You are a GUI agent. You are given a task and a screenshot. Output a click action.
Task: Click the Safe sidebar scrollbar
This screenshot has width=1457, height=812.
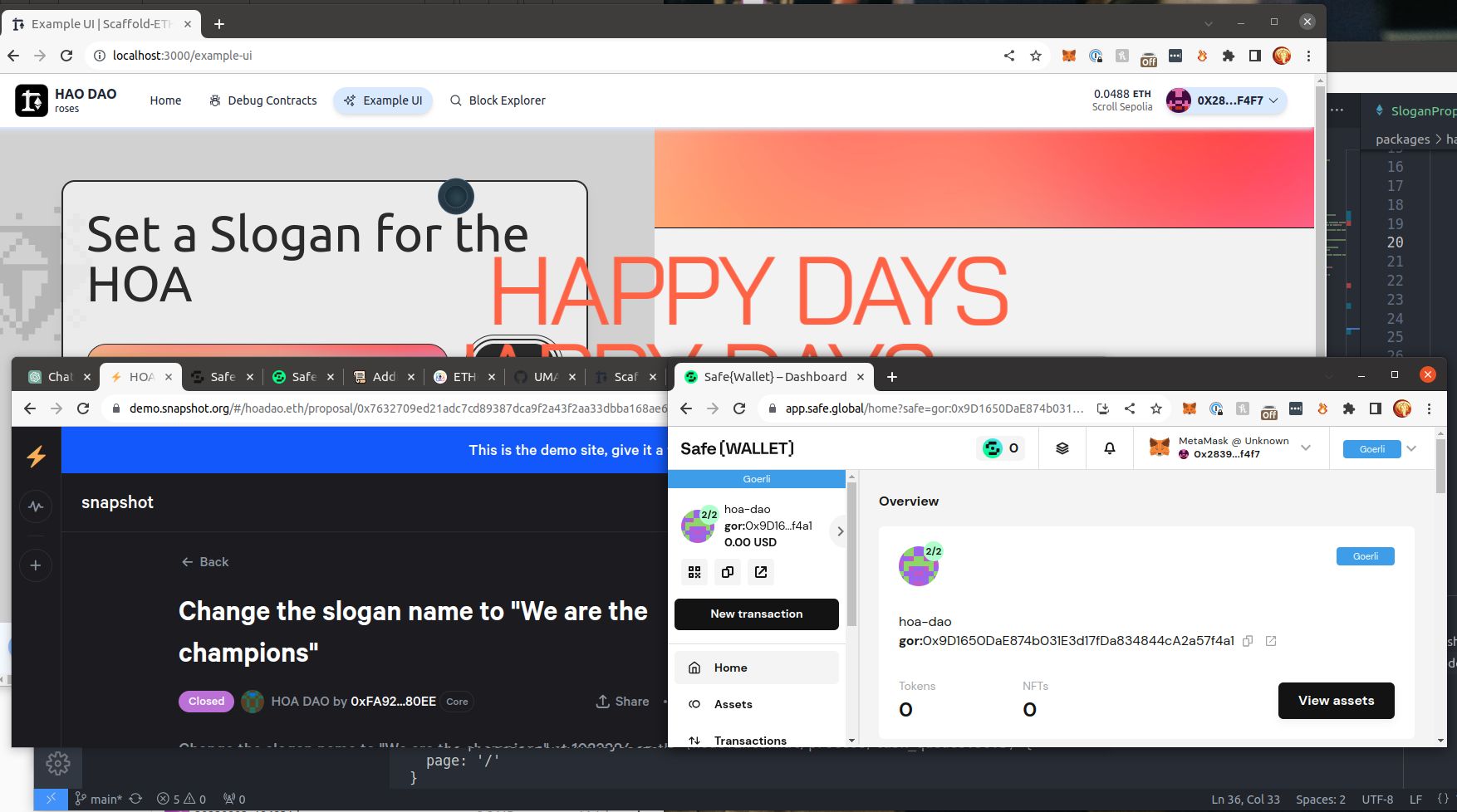tap(851, 555)
